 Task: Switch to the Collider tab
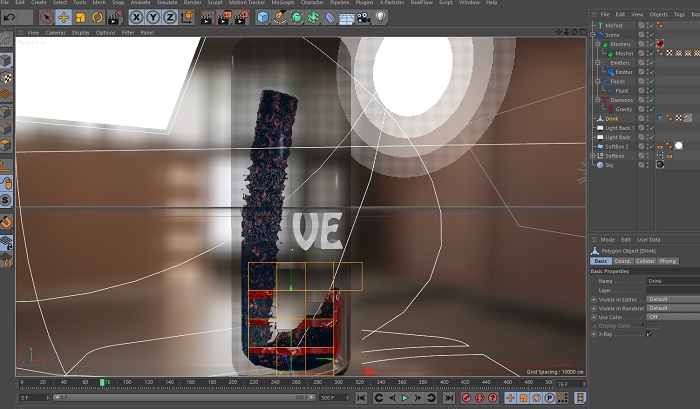(x=645, y=261)
